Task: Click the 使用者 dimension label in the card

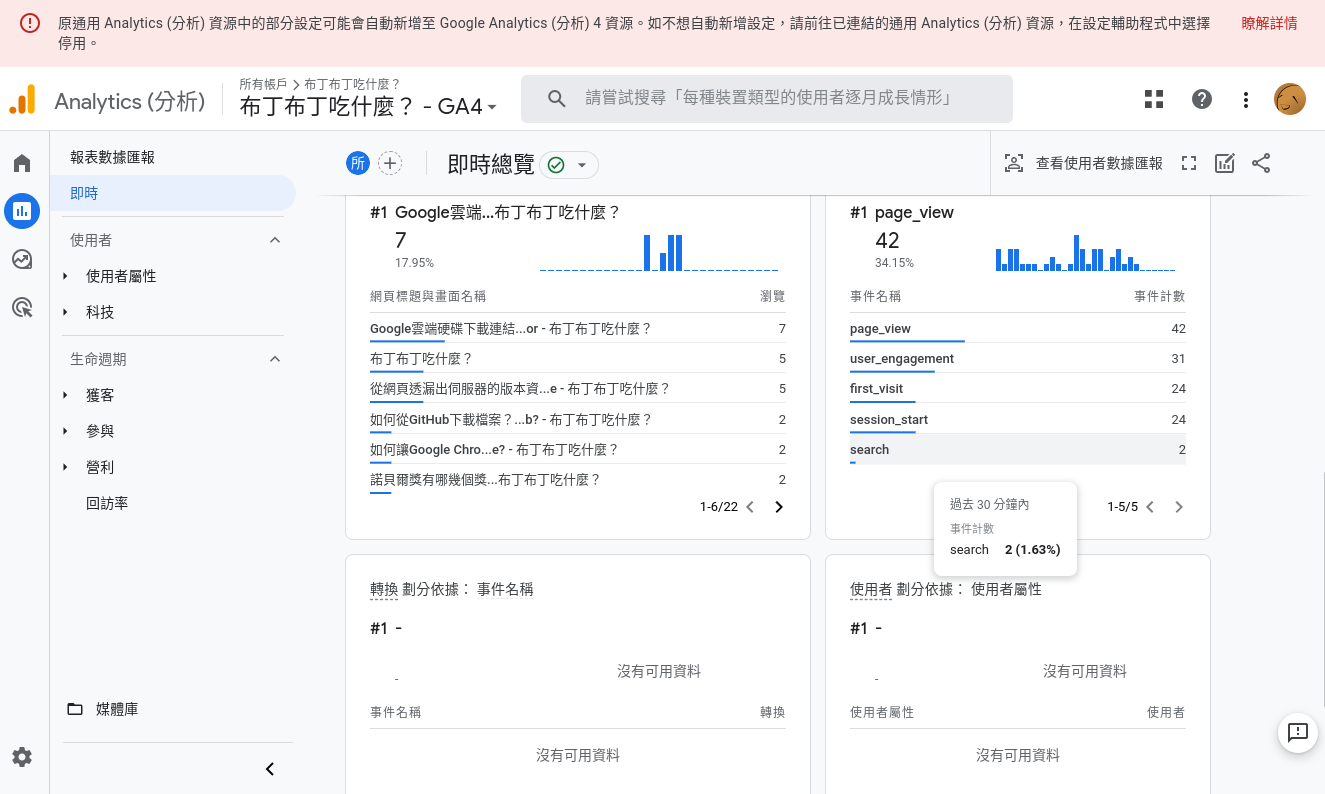Action: pyautogui.click(x=871, y=589)
